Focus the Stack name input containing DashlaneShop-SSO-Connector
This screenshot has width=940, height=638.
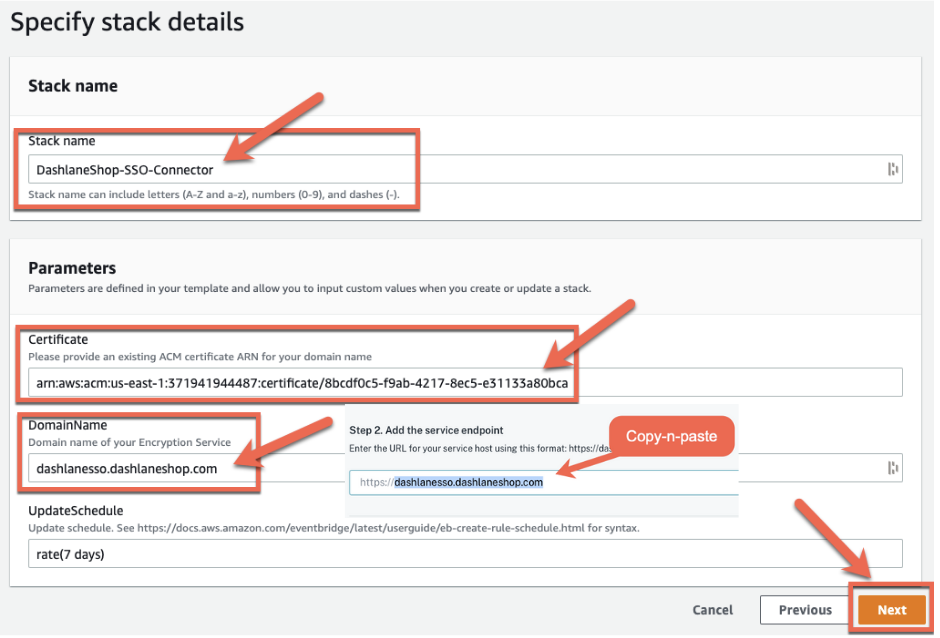(465, 169)
